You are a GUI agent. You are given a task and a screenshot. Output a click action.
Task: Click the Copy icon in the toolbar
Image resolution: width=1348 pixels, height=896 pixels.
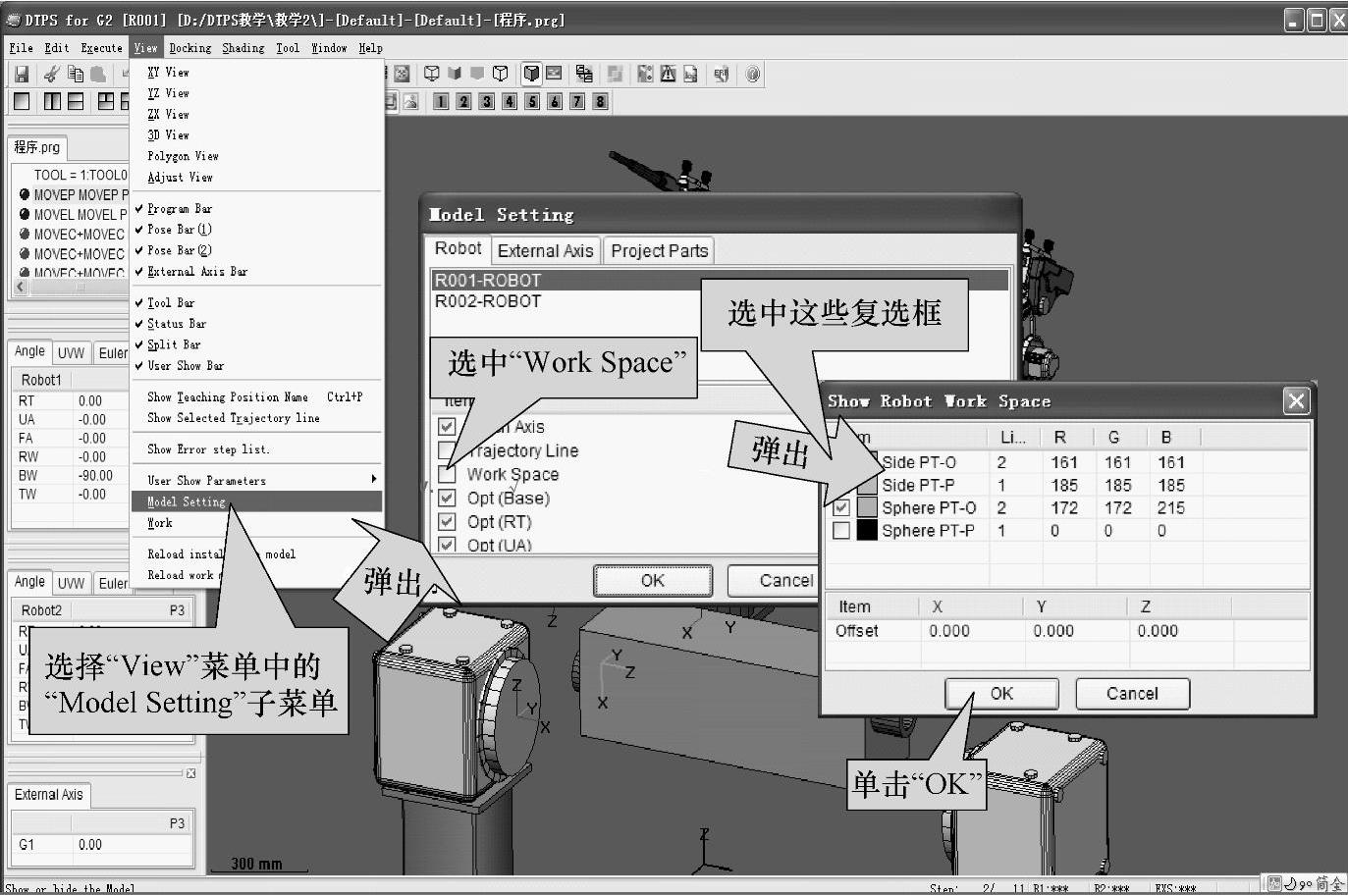coord(76,74)
